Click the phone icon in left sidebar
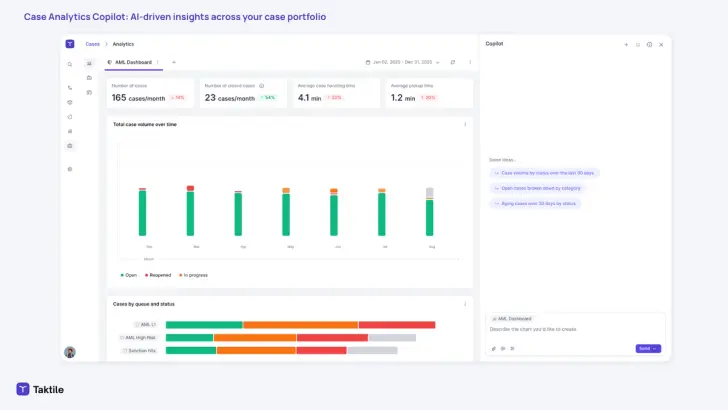 point(70,88)
